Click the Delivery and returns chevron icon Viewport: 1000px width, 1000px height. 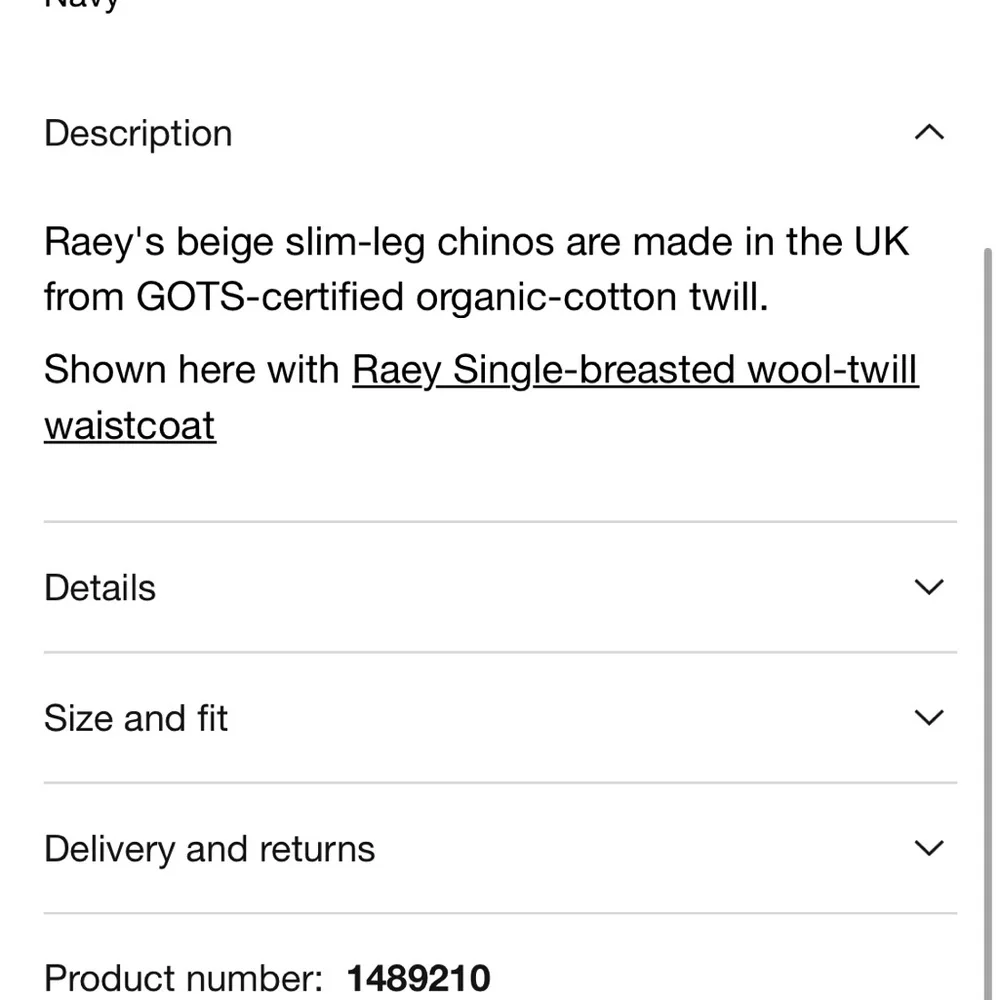pyautogui.click(x=928, y=847)
